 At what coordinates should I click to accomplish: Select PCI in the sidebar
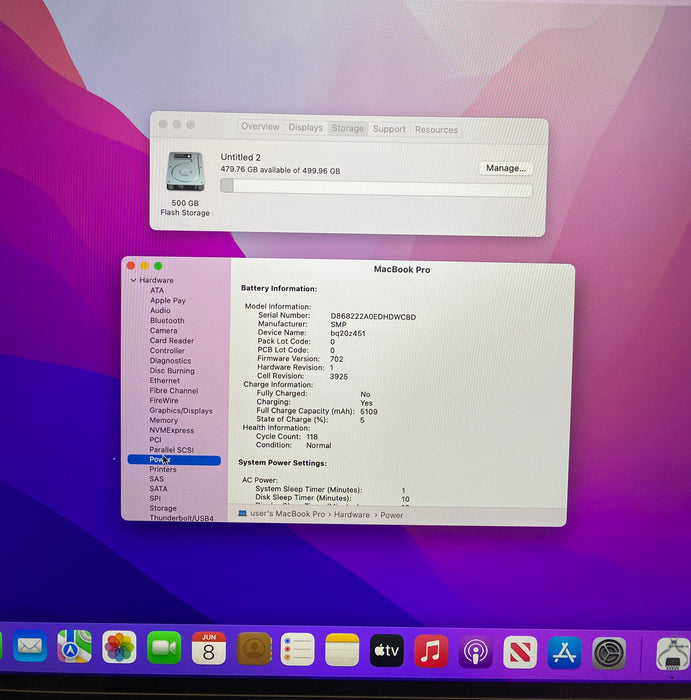pyautogui.click(x=155, y=440)
